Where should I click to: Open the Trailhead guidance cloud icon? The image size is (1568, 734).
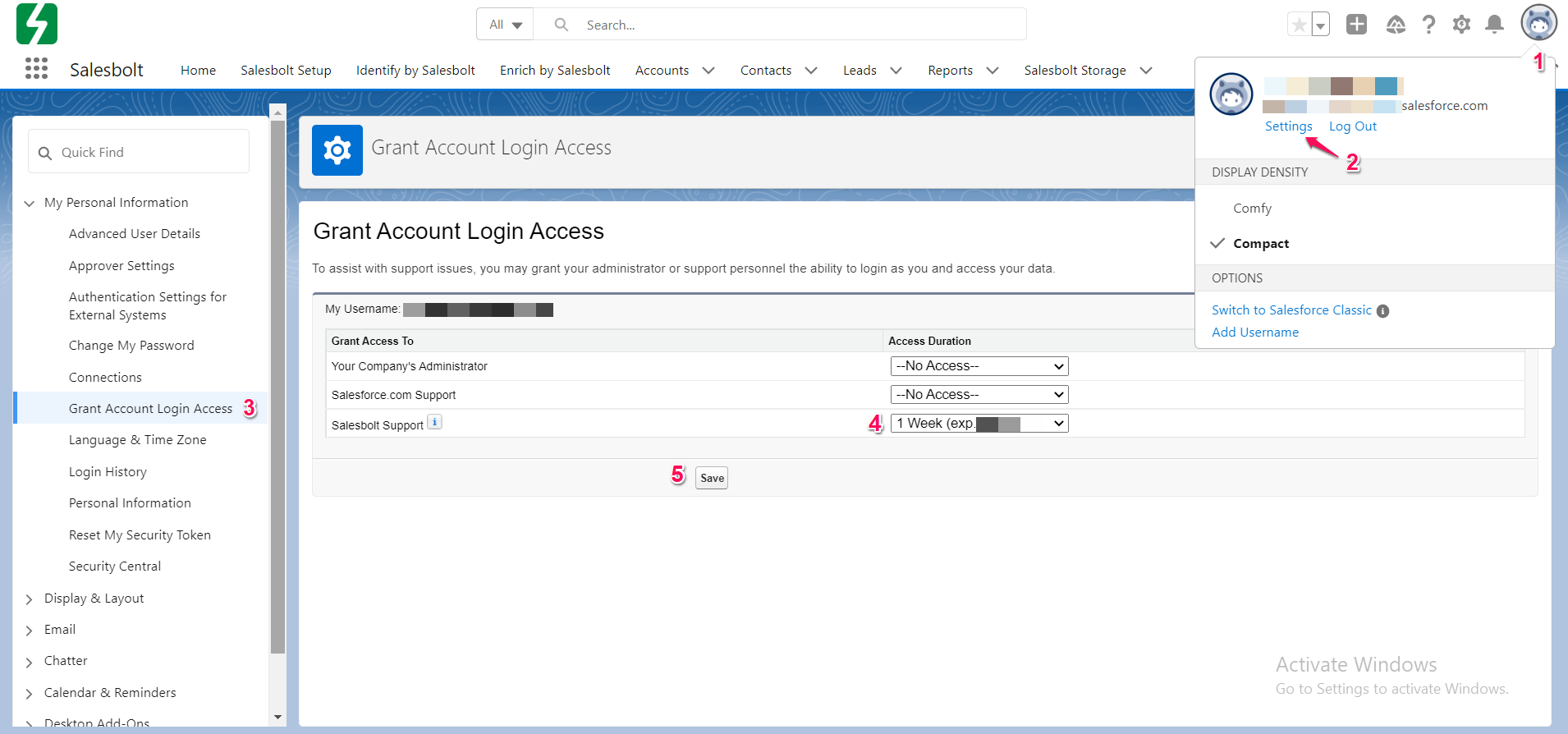tap(1396, 25)
